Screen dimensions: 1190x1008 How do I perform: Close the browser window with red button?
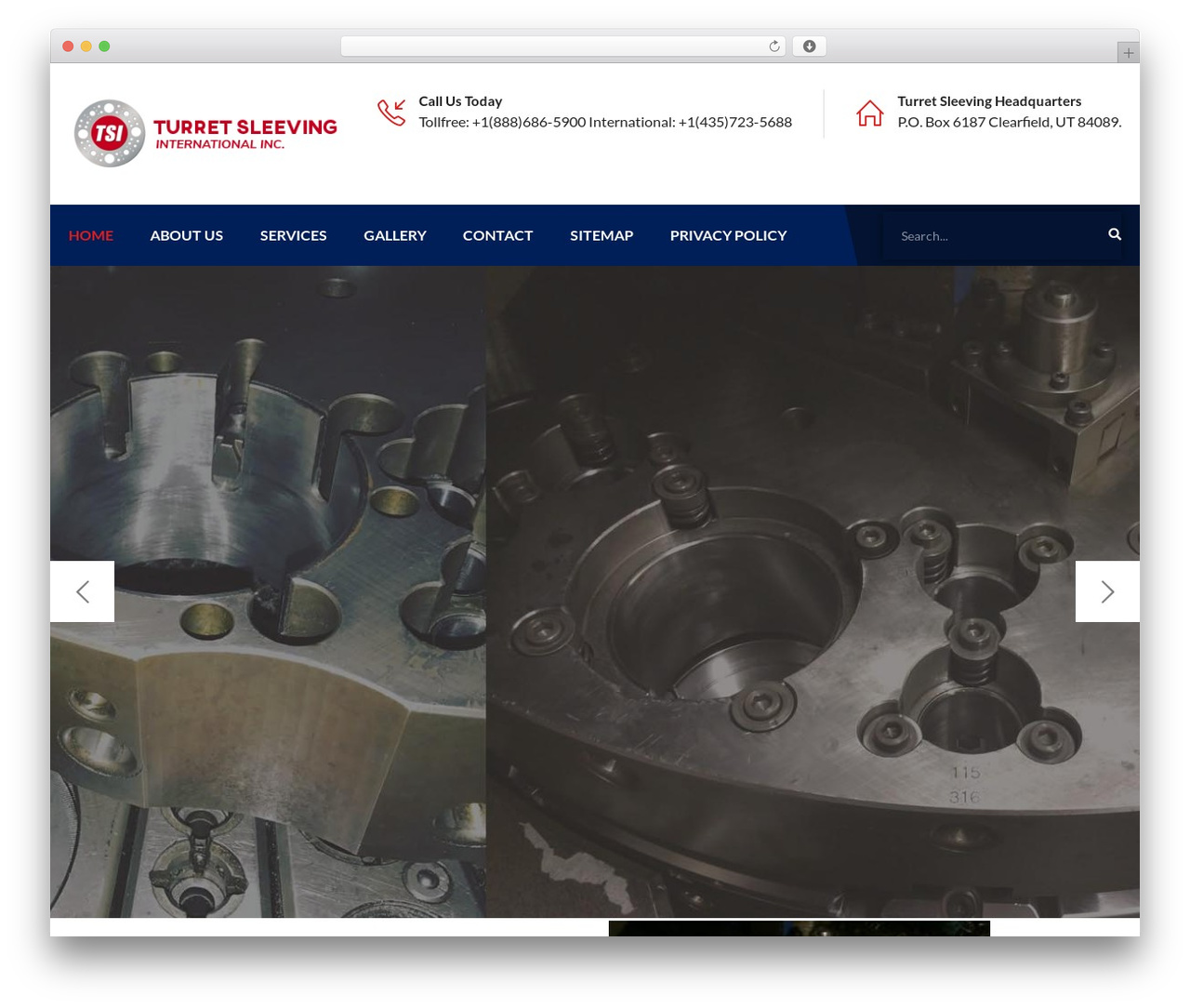point(68,46)
